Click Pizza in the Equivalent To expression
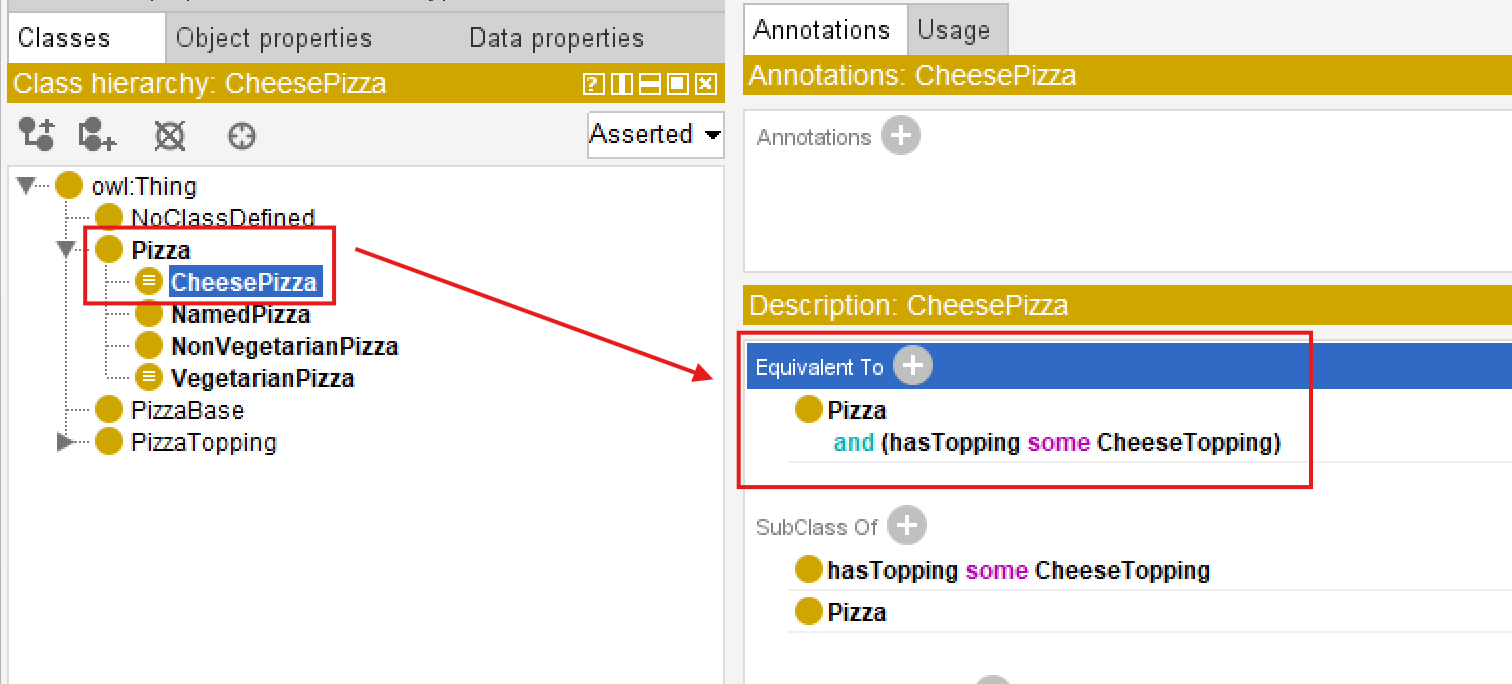Image resolution: width=1512 pixels, height=684 pixels. pos(857,410)
